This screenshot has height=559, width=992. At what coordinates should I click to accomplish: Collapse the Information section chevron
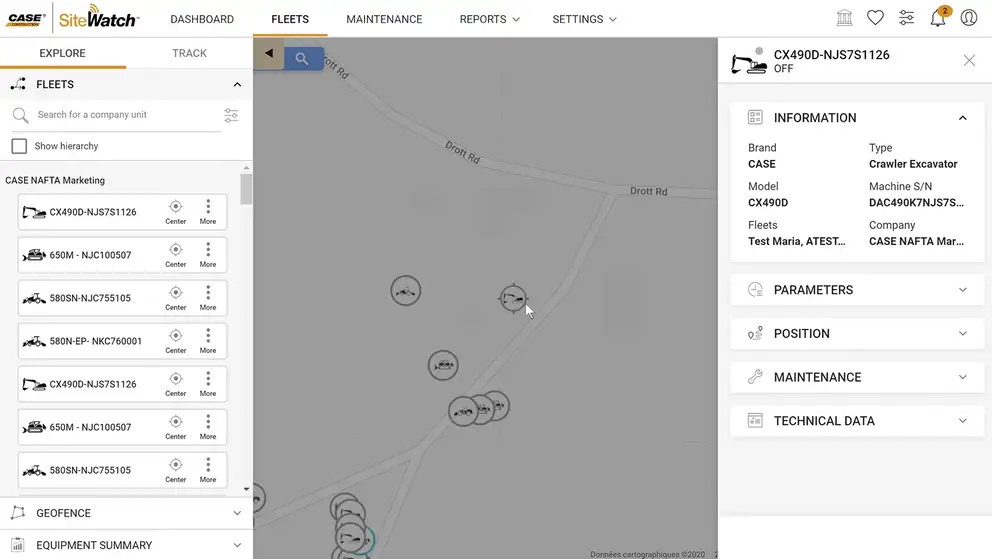coord(962,118)
